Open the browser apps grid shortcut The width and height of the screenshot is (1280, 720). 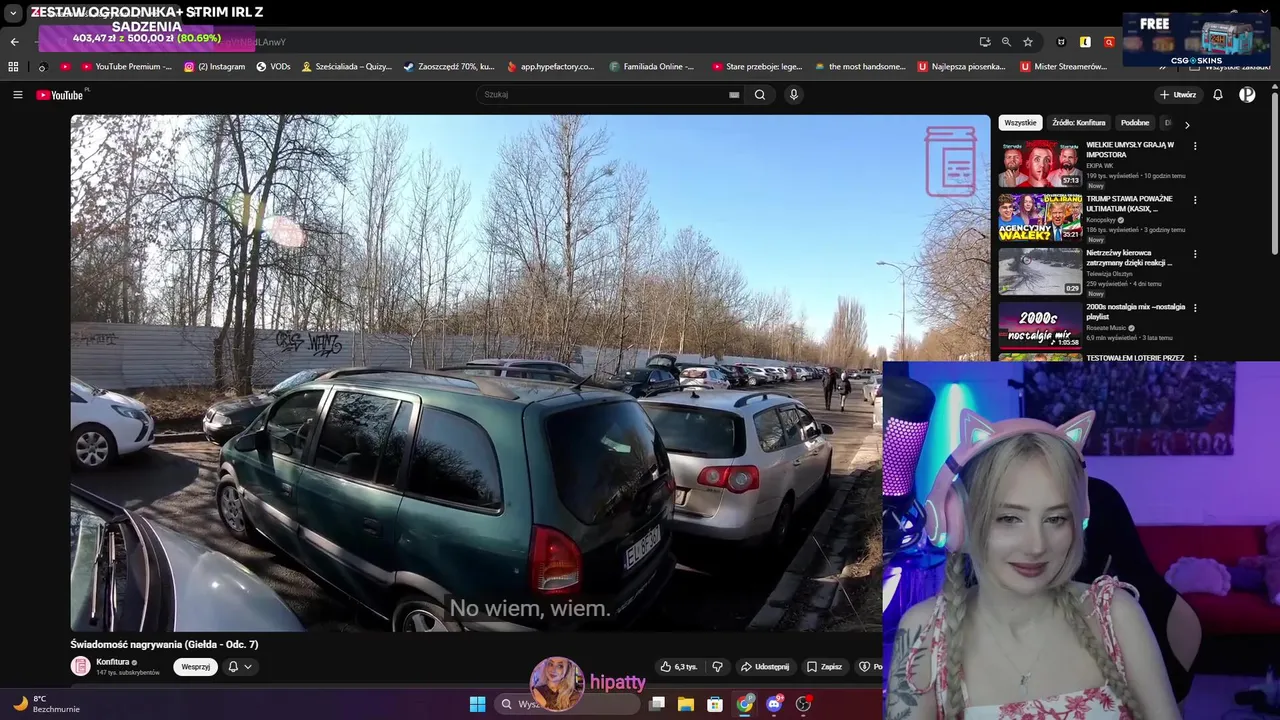point(13,67)
